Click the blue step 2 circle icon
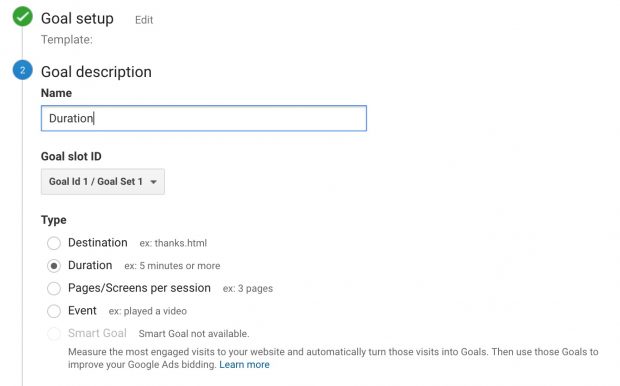 pyautogui.click(x=23, y=70)
